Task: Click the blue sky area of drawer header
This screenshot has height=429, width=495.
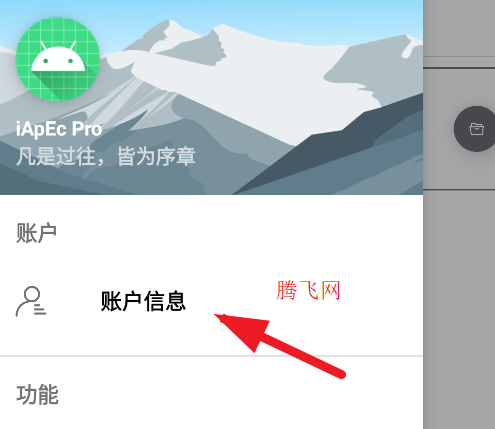Action: click(300, 13)
